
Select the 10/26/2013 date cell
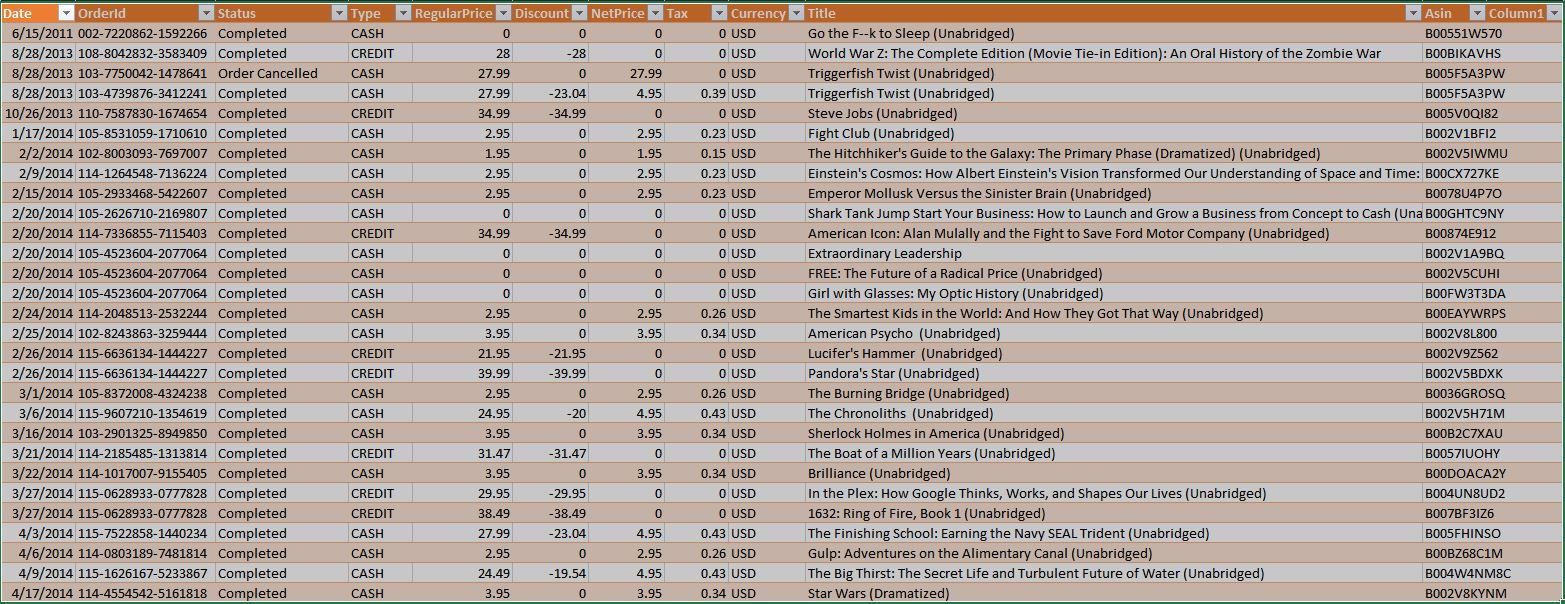coord(39,113)
